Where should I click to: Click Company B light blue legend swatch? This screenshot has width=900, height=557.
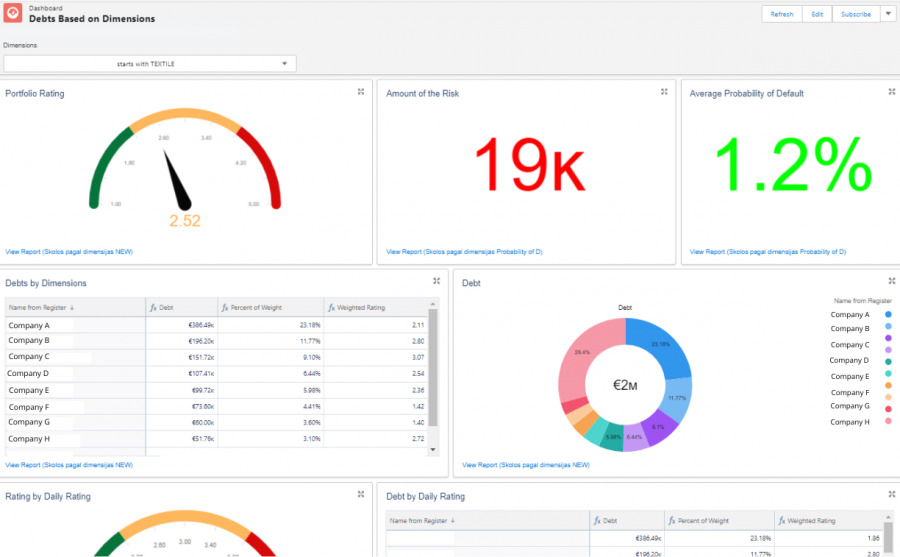(x=888, y=326)
